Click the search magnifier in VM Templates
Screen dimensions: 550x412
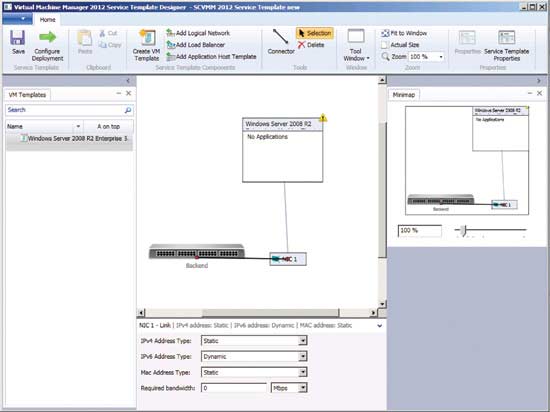coord(128,110)
